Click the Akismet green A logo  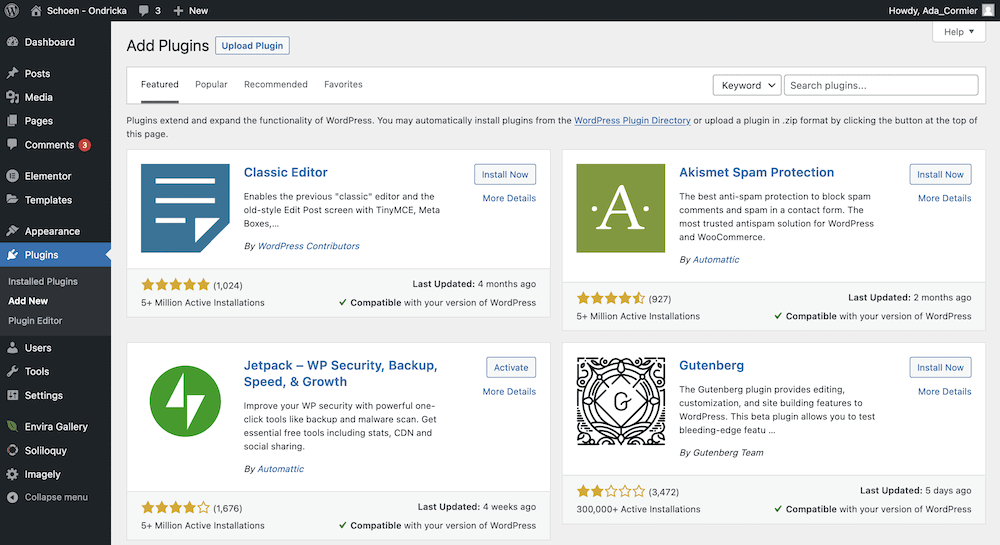(x=621, y=208)
